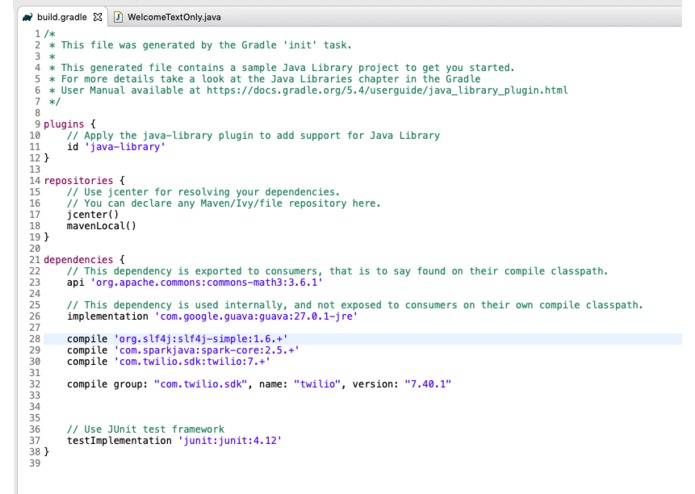Viewport: 695px width, 494px height.
Task: Click the "com.twilio.sdk" group value on line 32
Action: [x=200, y=384]
